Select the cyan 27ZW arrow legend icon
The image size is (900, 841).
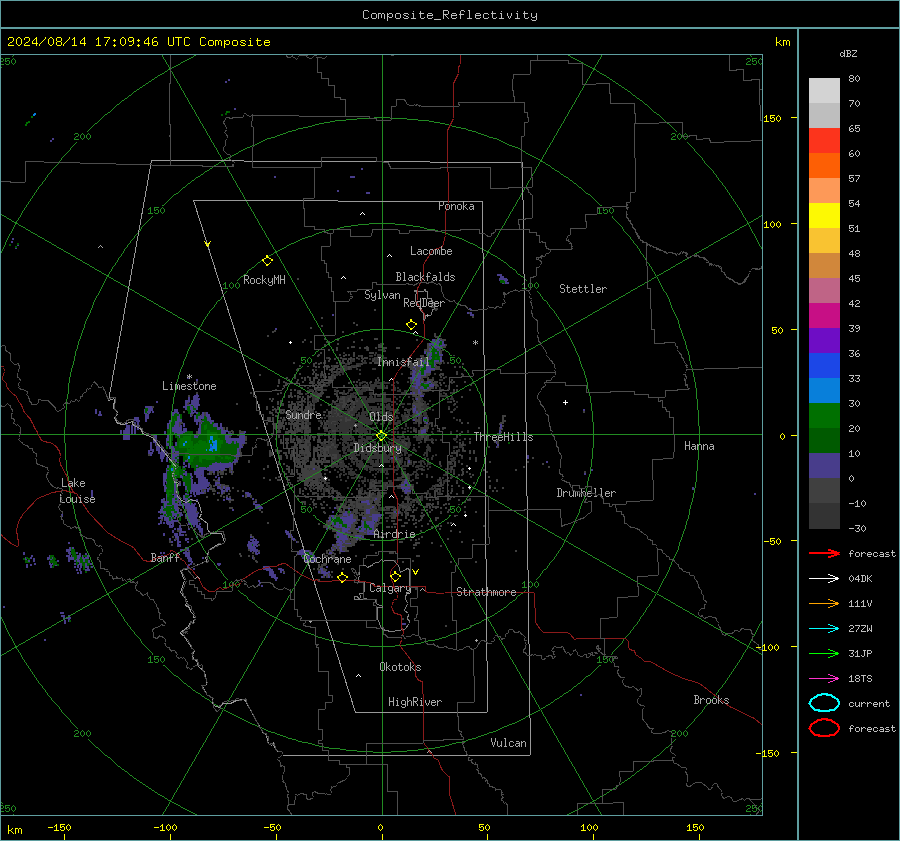tap(824, 629)
